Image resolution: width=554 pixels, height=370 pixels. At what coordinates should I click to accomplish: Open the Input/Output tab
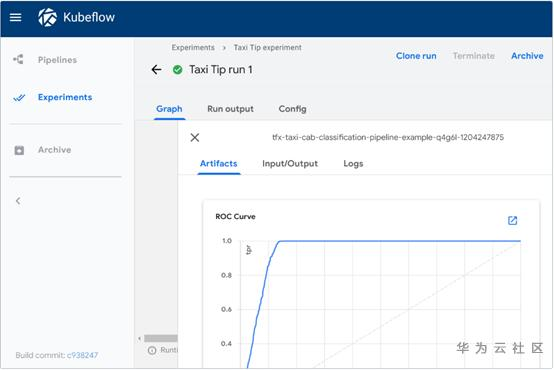coord(290,164)
